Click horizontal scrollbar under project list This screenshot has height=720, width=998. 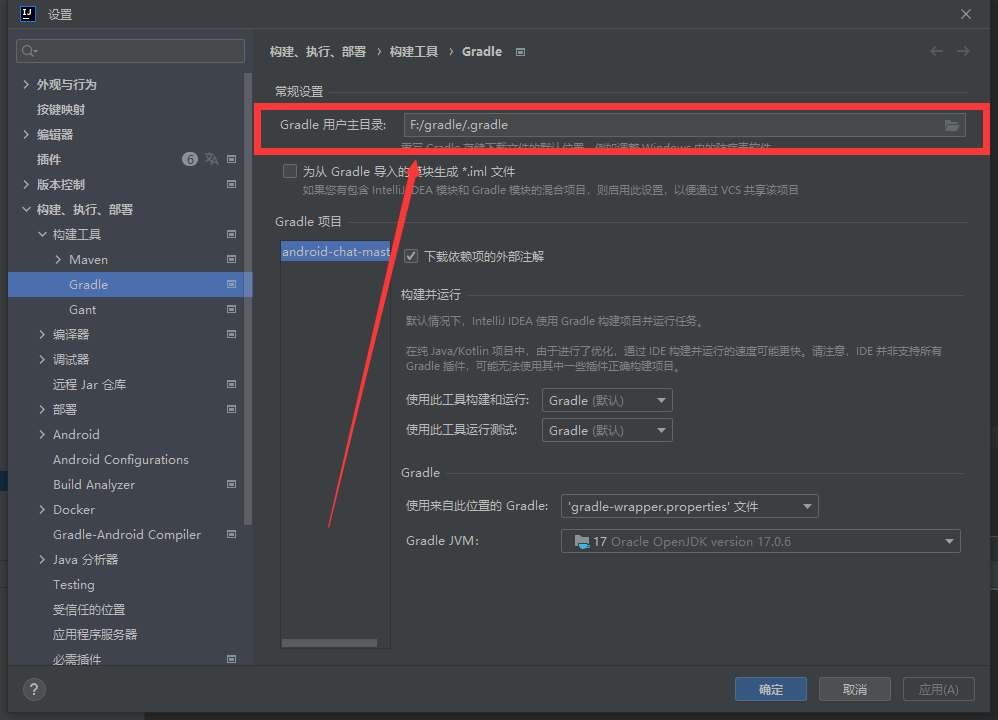[x=329, y=643]
